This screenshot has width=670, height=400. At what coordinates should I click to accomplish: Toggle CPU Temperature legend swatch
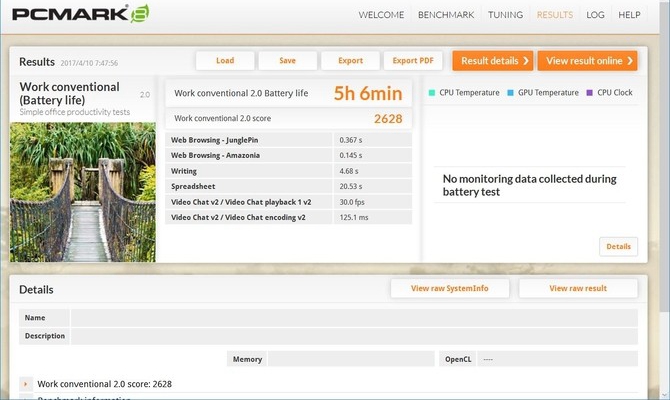pyautogui.click(x=432, y=93)
